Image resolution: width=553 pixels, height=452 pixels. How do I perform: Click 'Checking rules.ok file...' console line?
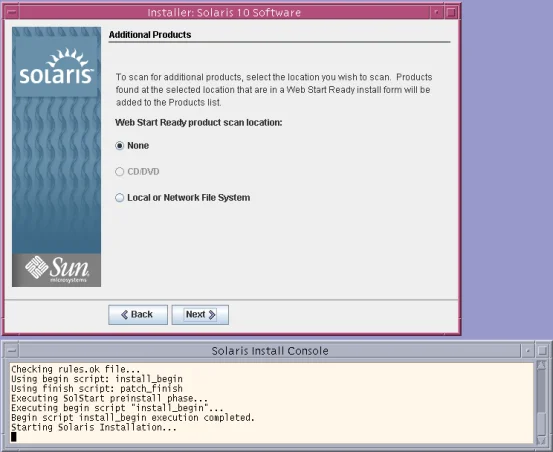click(x=76, y=369)
